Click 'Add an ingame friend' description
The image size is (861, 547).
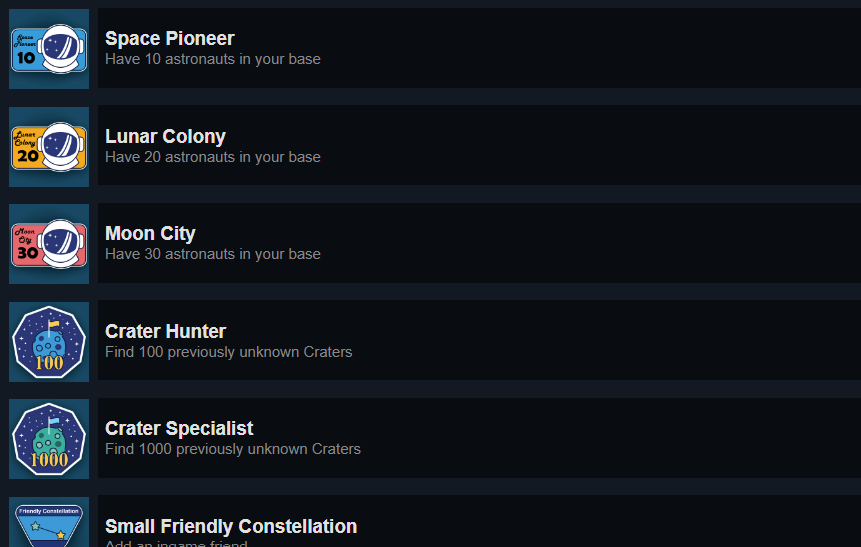coord(176,543)
